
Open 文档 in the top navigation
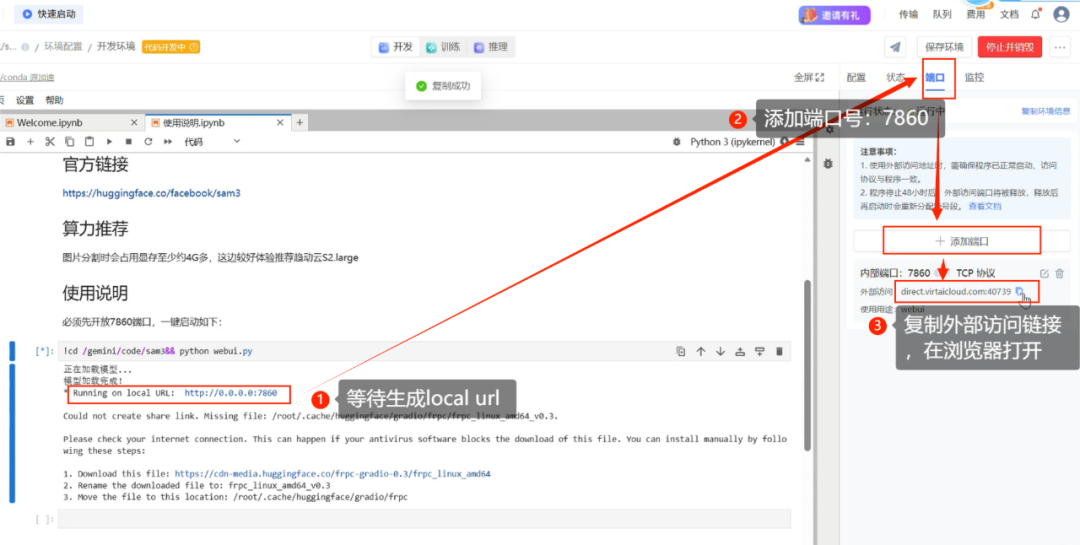pyautogui.click(x=1009, y=14)
